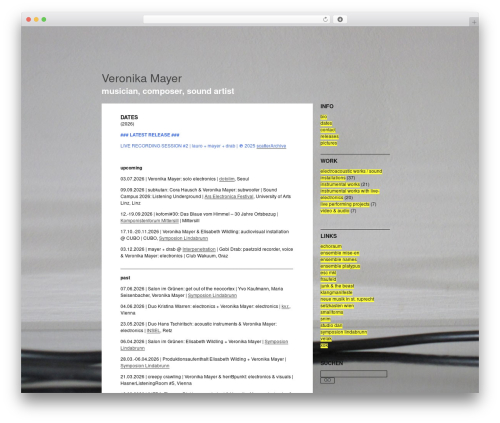Viewport: 500px width, 423px height.
Task: Open the ### LATEST RELEASE ### link
Action: 150,135
